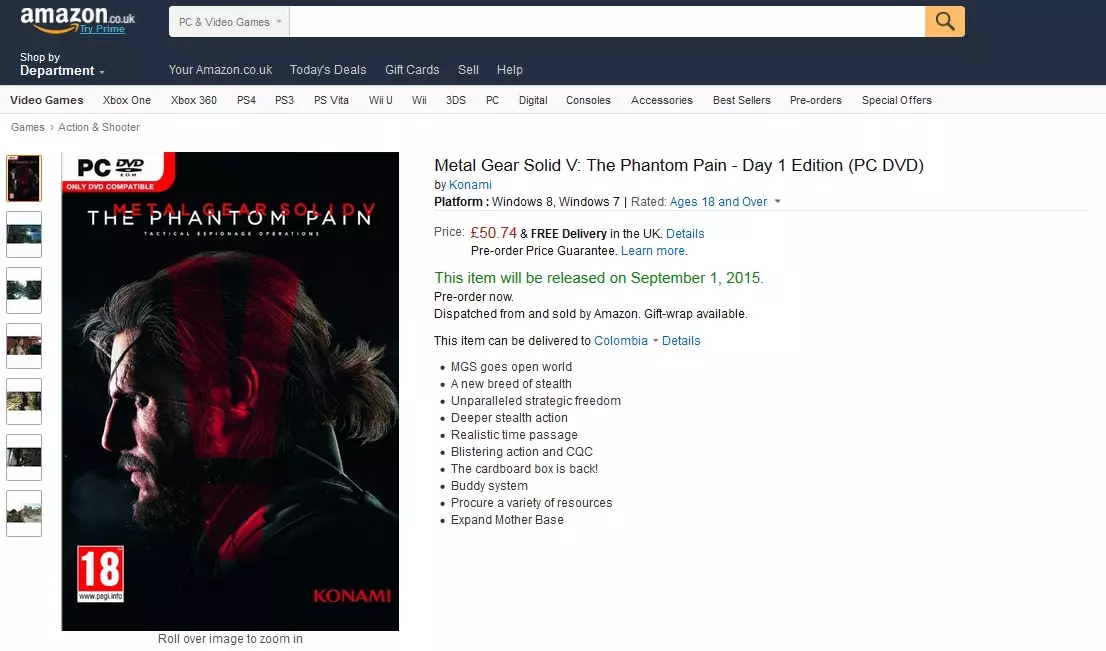
Task: Go to the PS4 category tab
Action: coord(246,100)
